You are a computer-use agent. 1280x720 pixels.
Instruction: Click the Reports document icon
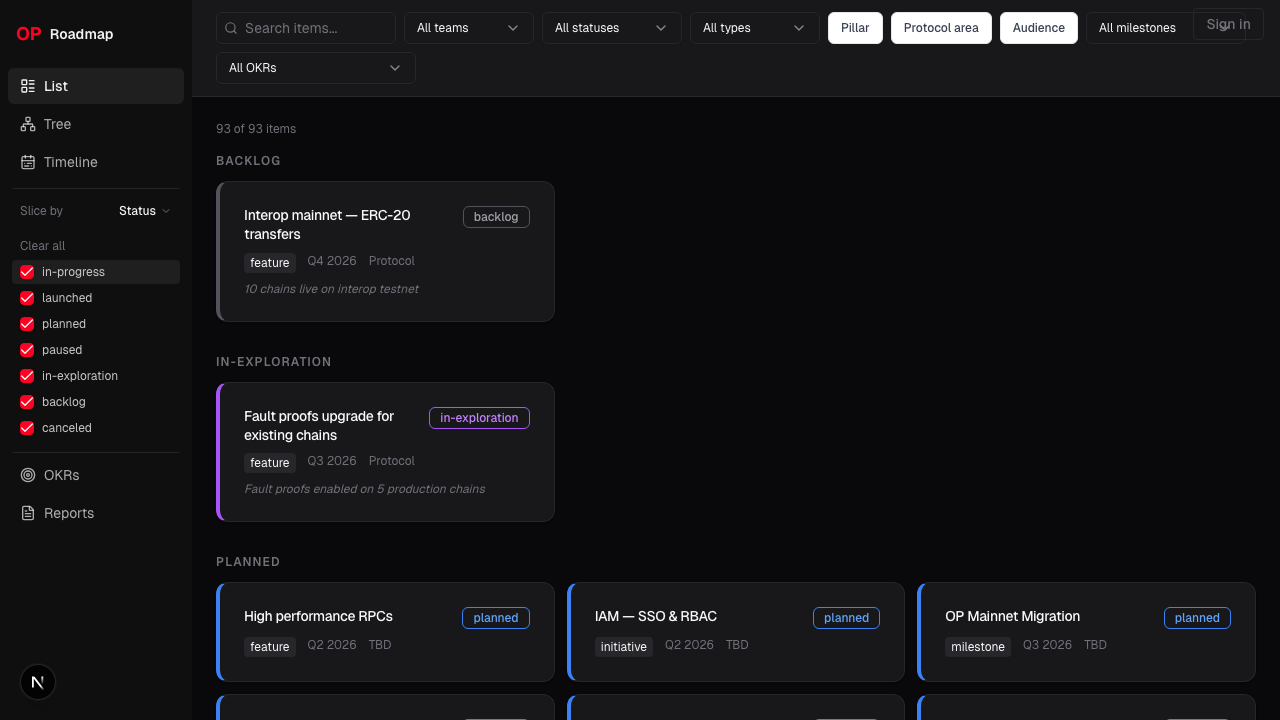[28, 513]
